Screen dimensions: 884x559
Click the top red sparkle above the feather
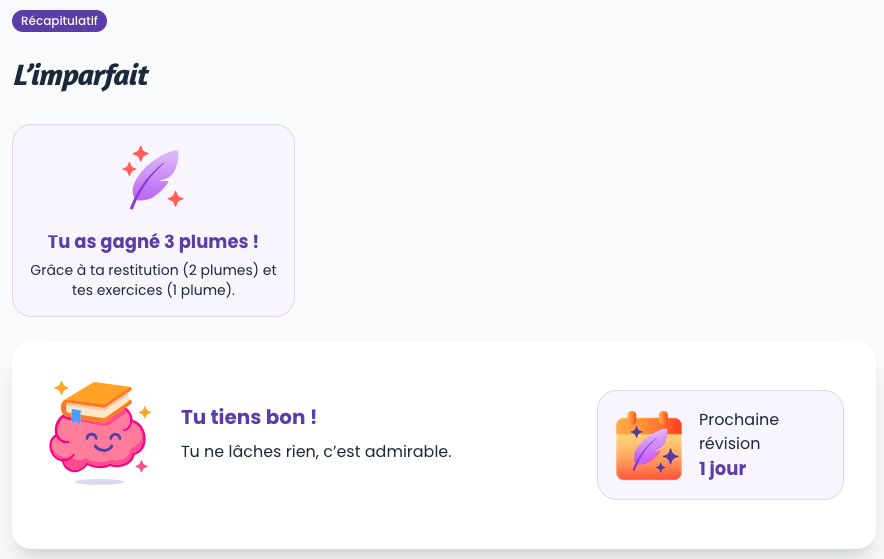(x=141, y=153)
